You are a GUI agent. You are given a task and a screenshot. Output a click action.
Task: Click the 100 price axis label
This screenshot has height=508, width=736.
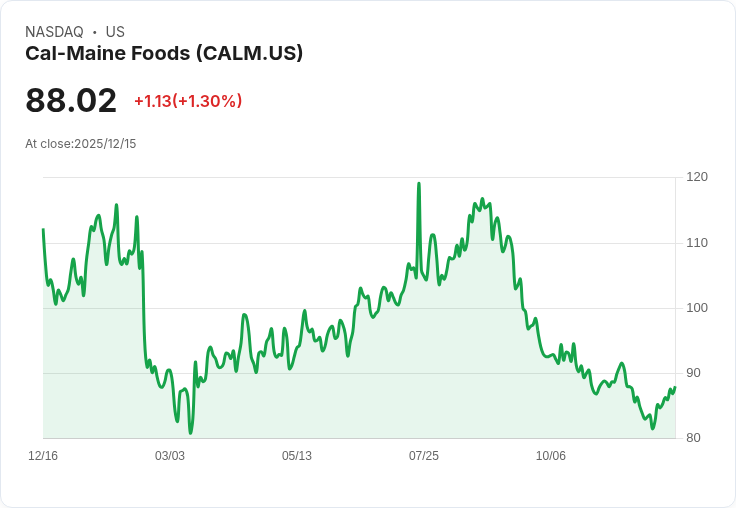(x=697, y=308)
